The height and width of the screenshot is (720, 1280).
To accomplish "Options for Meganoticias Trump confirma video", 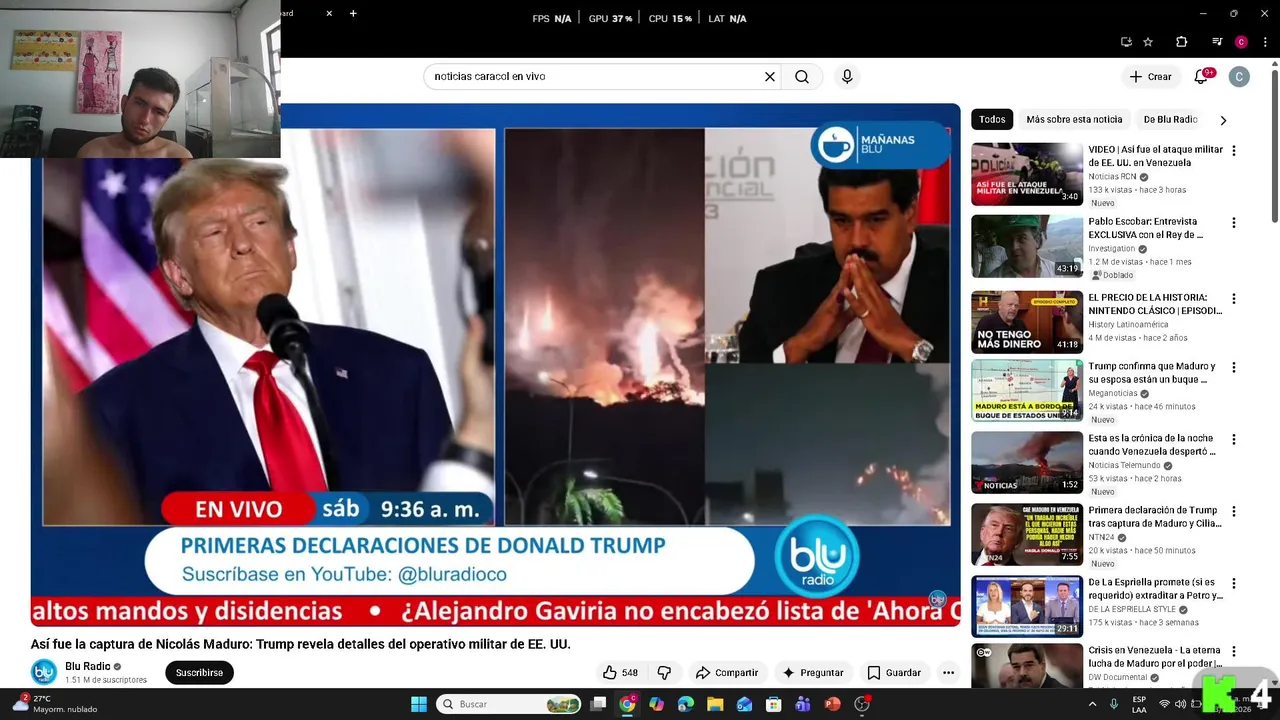I will [1233, 367].
